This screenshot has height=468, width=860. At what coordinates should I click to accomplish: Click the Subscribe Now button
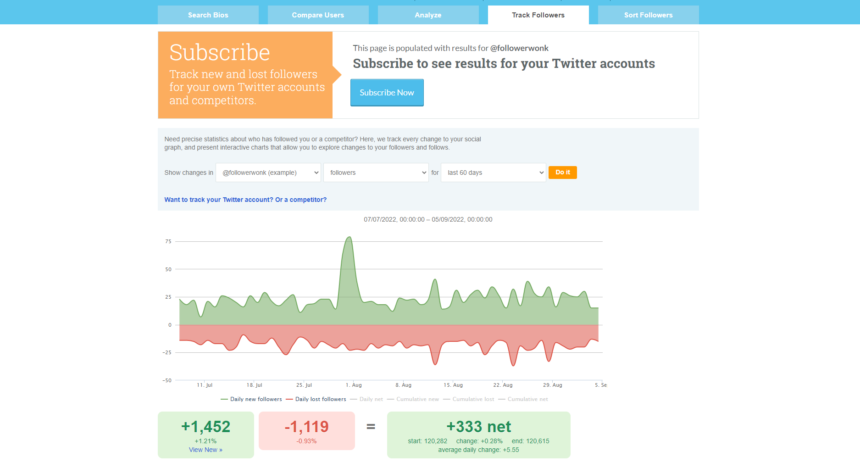[x=386, y=92]
